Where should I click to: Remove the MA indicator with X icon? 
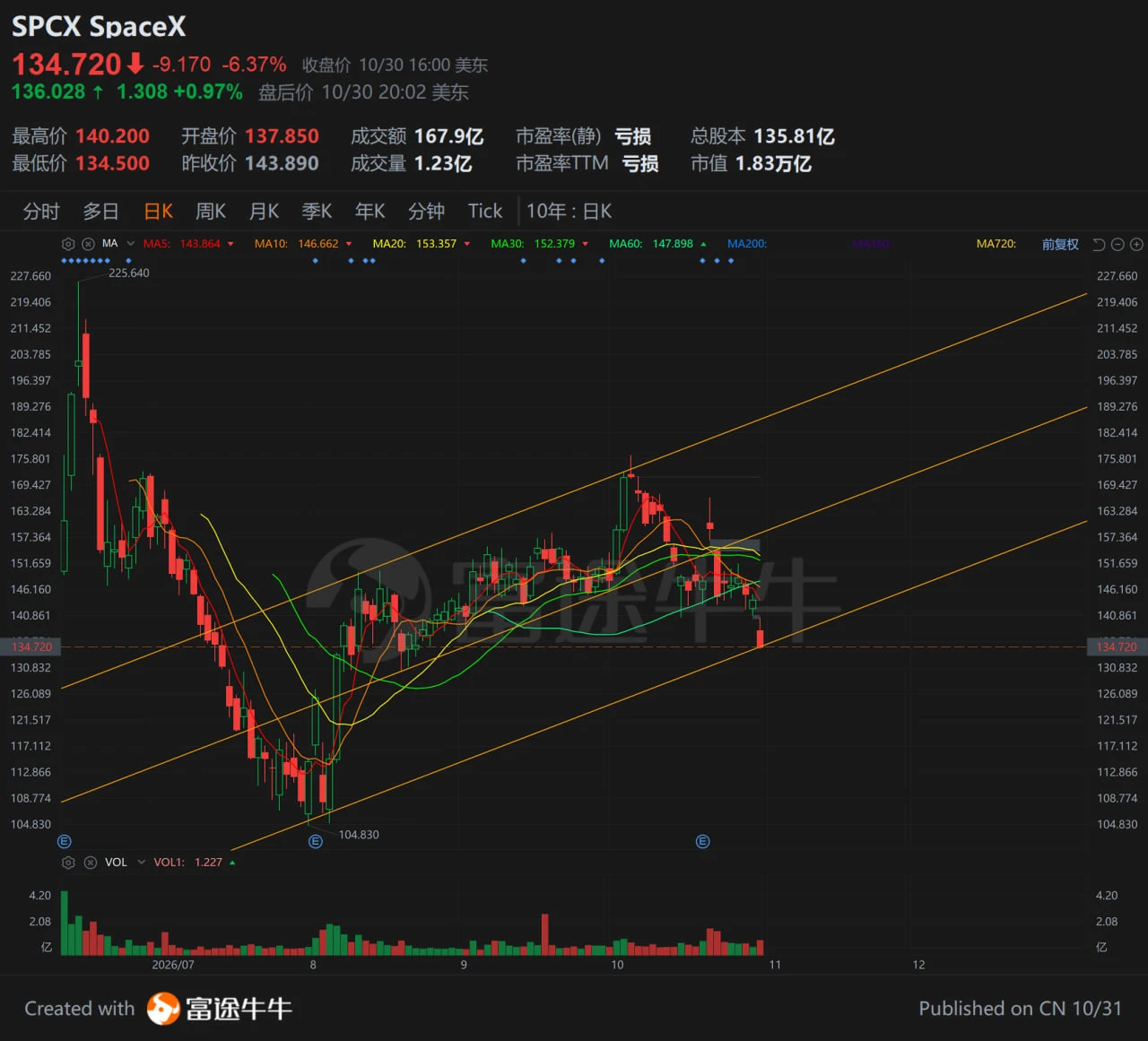click(x=88, y=244)
